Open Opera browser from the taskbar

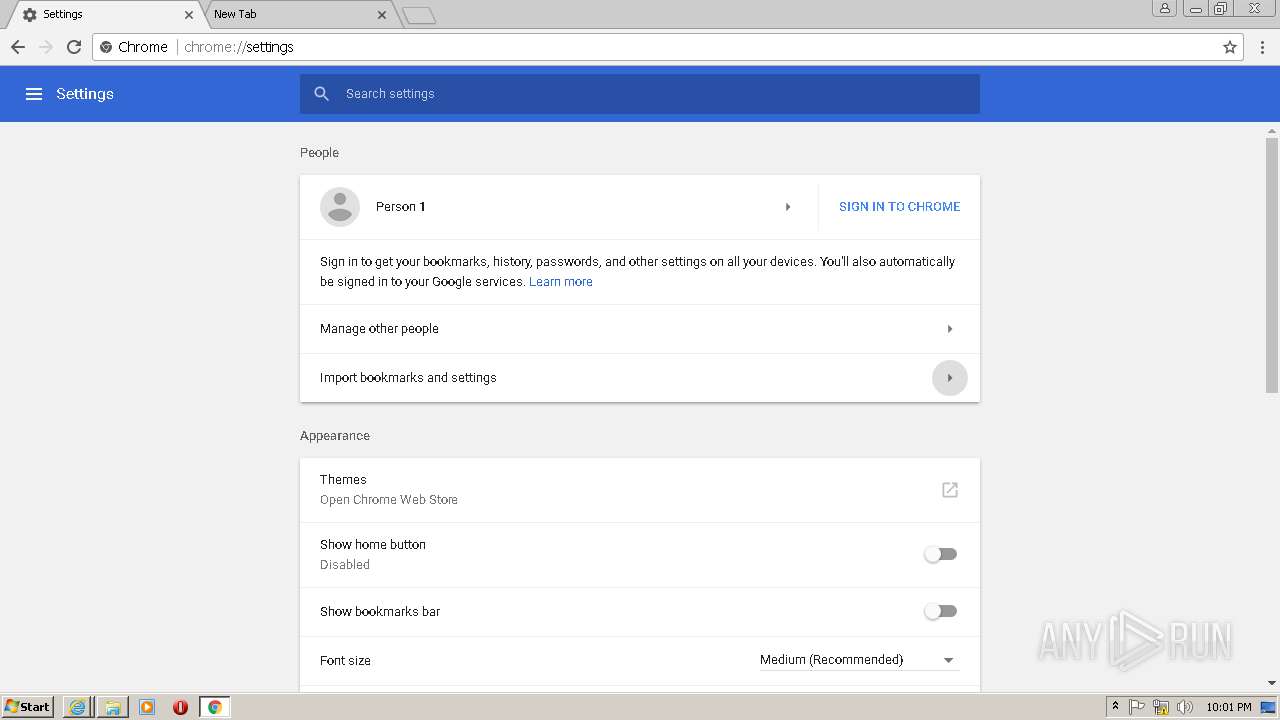tap(180, 707)
